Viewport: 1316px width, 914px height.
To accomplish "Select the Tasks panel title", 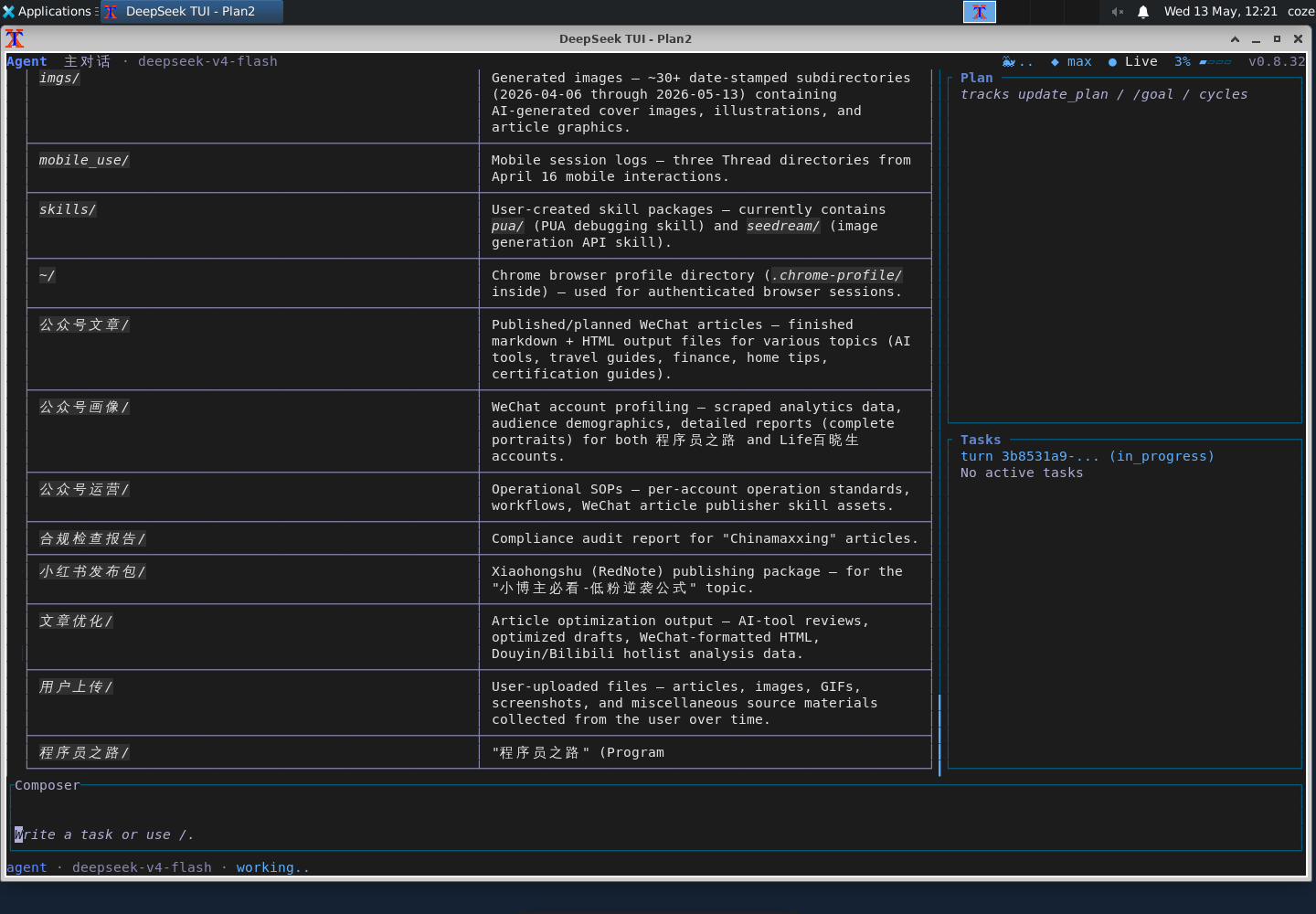I will click(981, 440).
